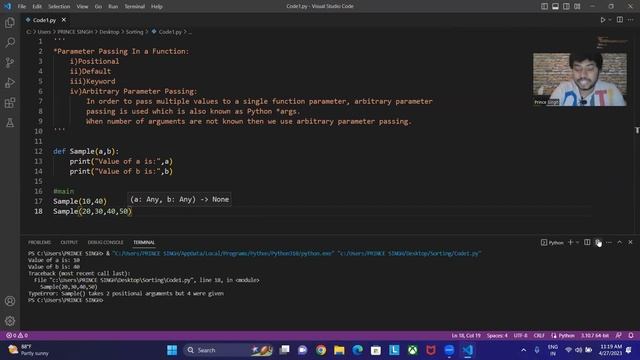Show errors and warnings count in status bar
This screenshot has height=360, width=640.
17,336
